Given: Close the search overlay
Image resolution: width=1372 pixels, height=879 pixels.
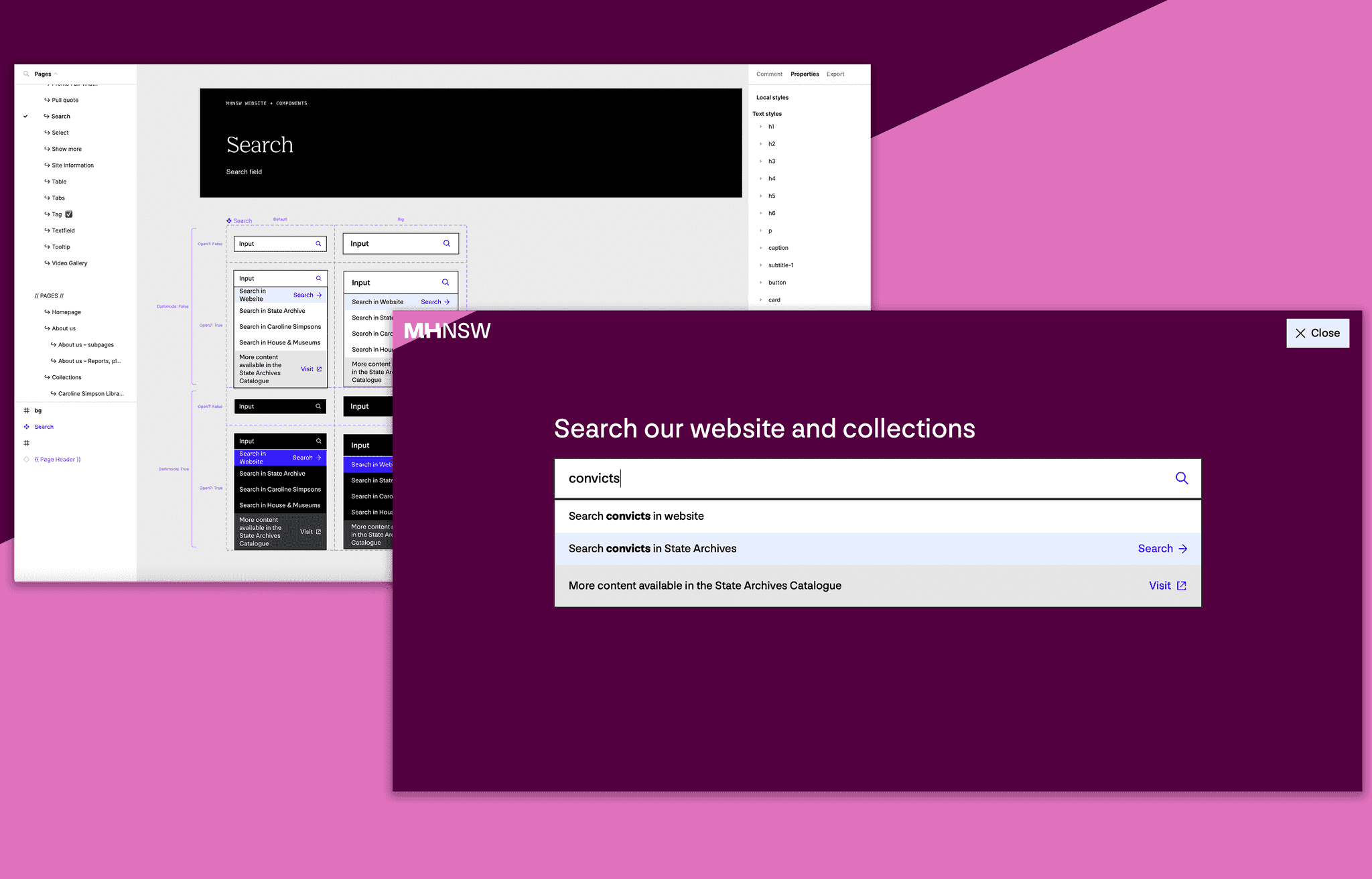Looking at the screenshot, I should pos(1317,333).
